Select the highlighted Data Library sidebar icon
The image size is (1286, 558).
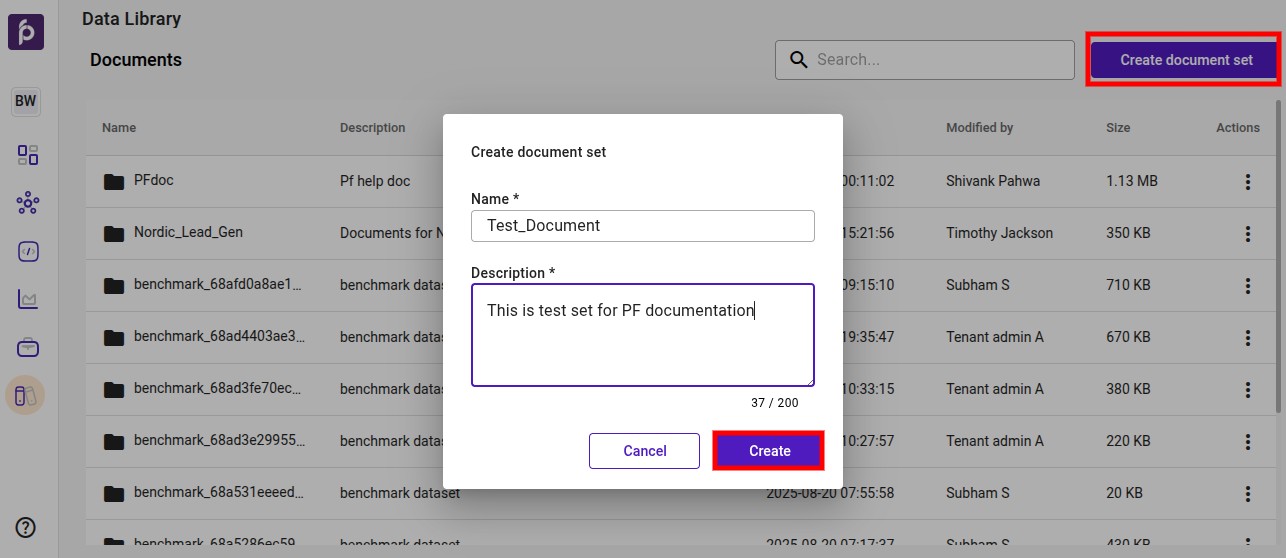pos(26,395)
